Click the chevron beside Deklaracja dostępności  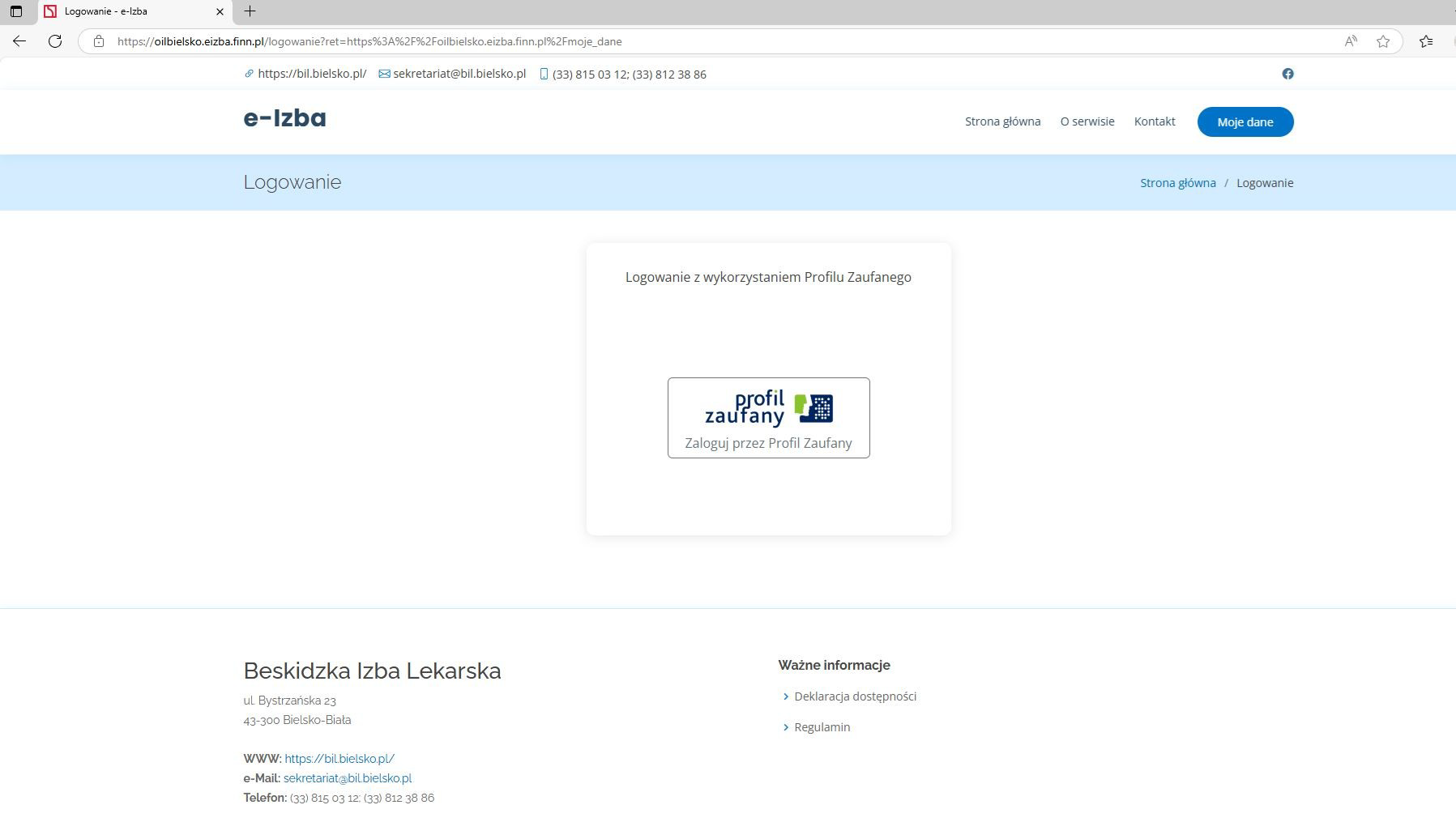[786, 696]
